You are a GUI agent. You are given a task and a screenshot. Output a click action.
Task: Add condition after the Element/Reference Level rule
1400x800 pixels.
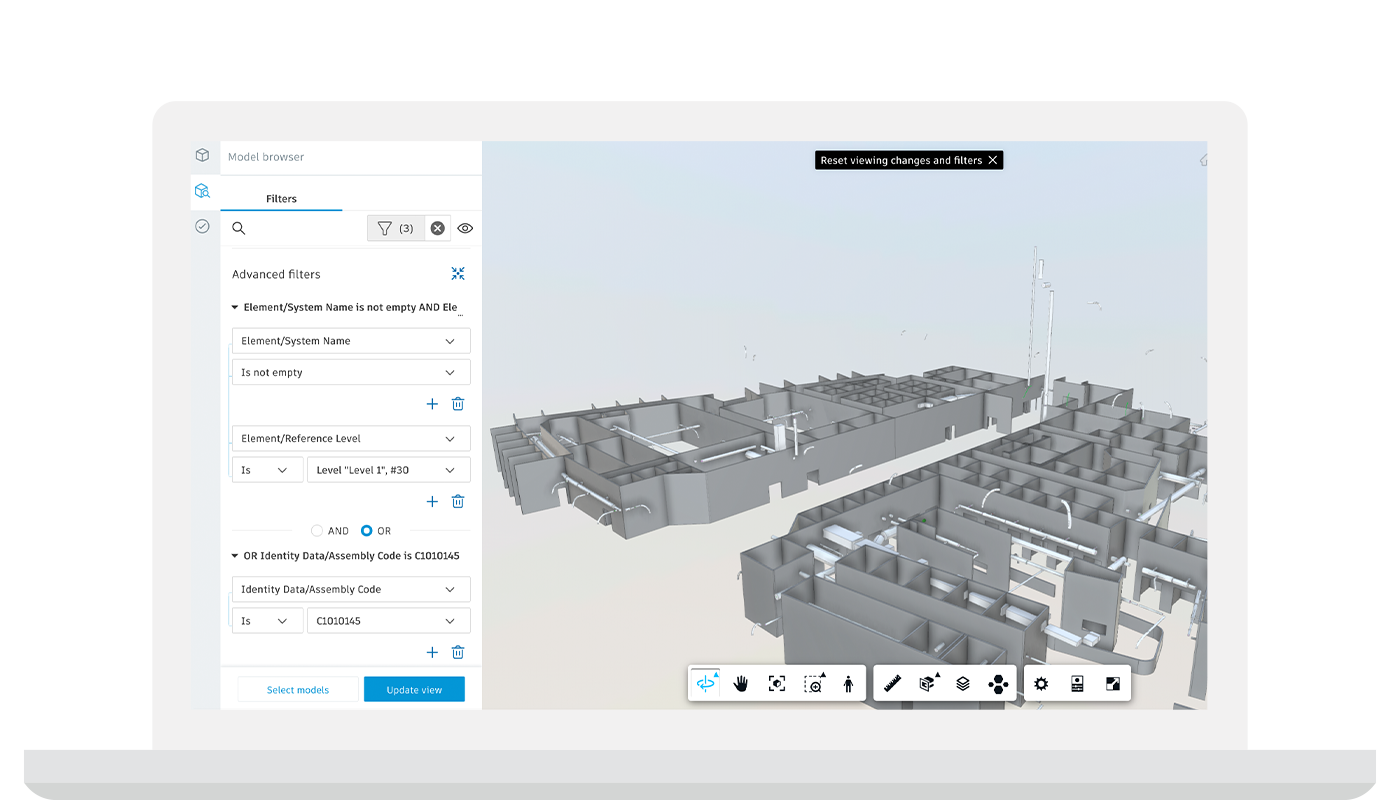click(x=432, y=502)
